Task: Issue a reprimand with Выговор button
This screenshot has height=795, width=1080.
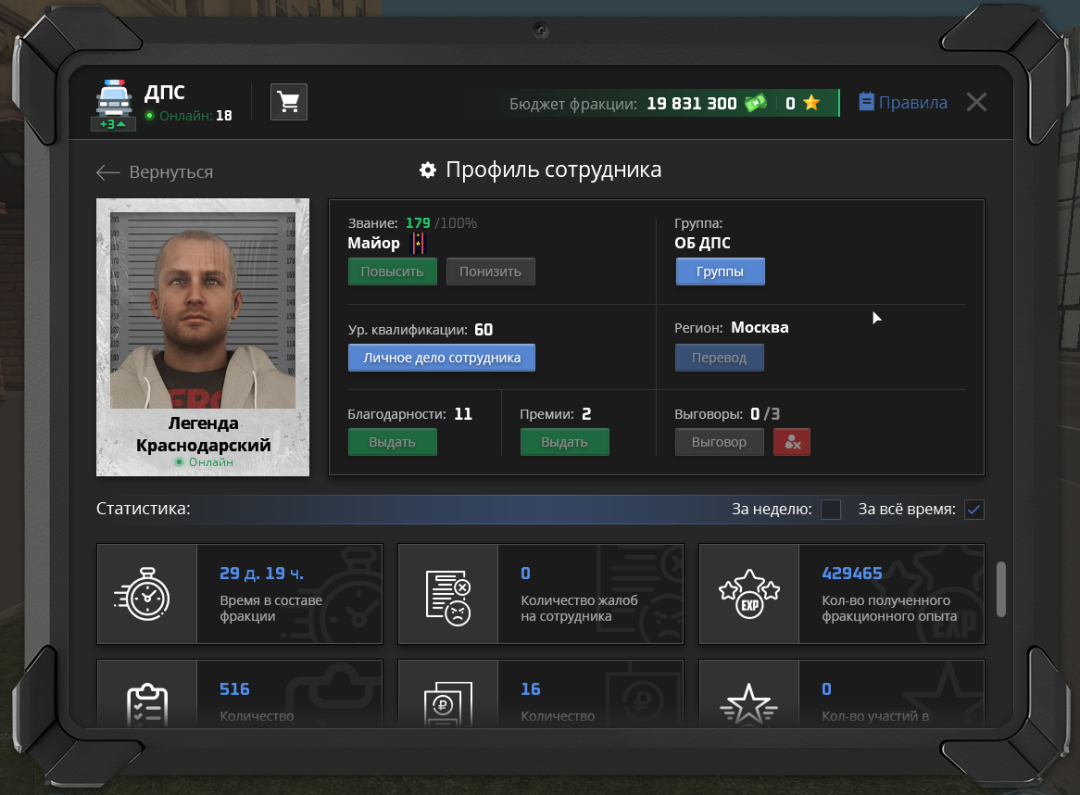Action: [x=719, y=442]
